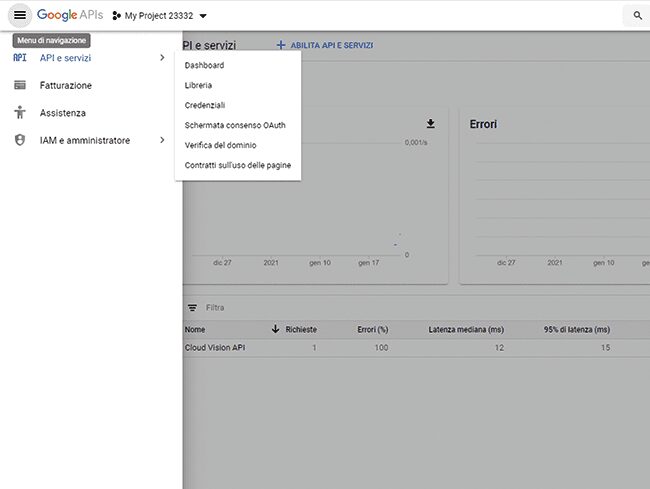Screen dimensions: 650x489
Task: Expand the API e servizi submenu chevron
Action: click(162, 58)
